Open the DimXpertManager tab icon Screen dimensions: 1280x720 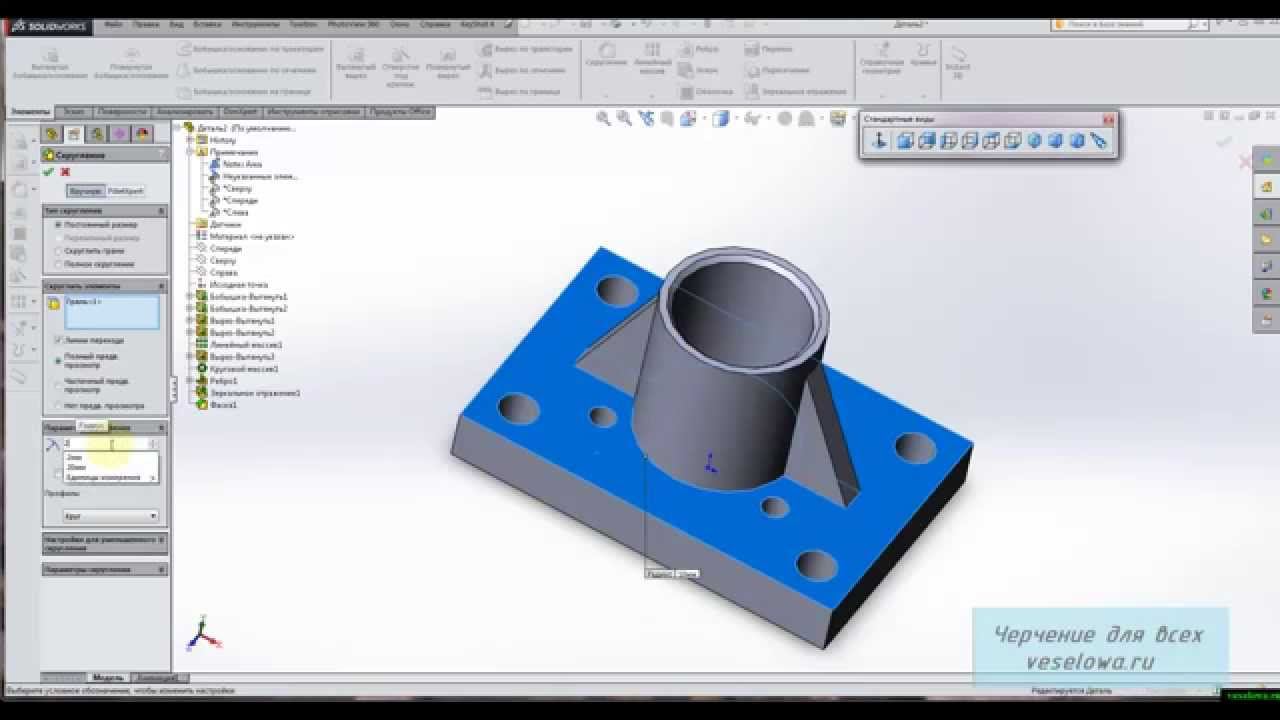pyautogui.click(x=119, y=134)
